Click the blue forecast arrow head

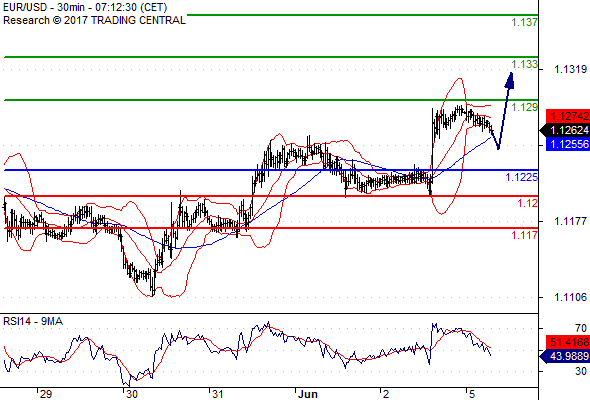[x=509, y=81]
